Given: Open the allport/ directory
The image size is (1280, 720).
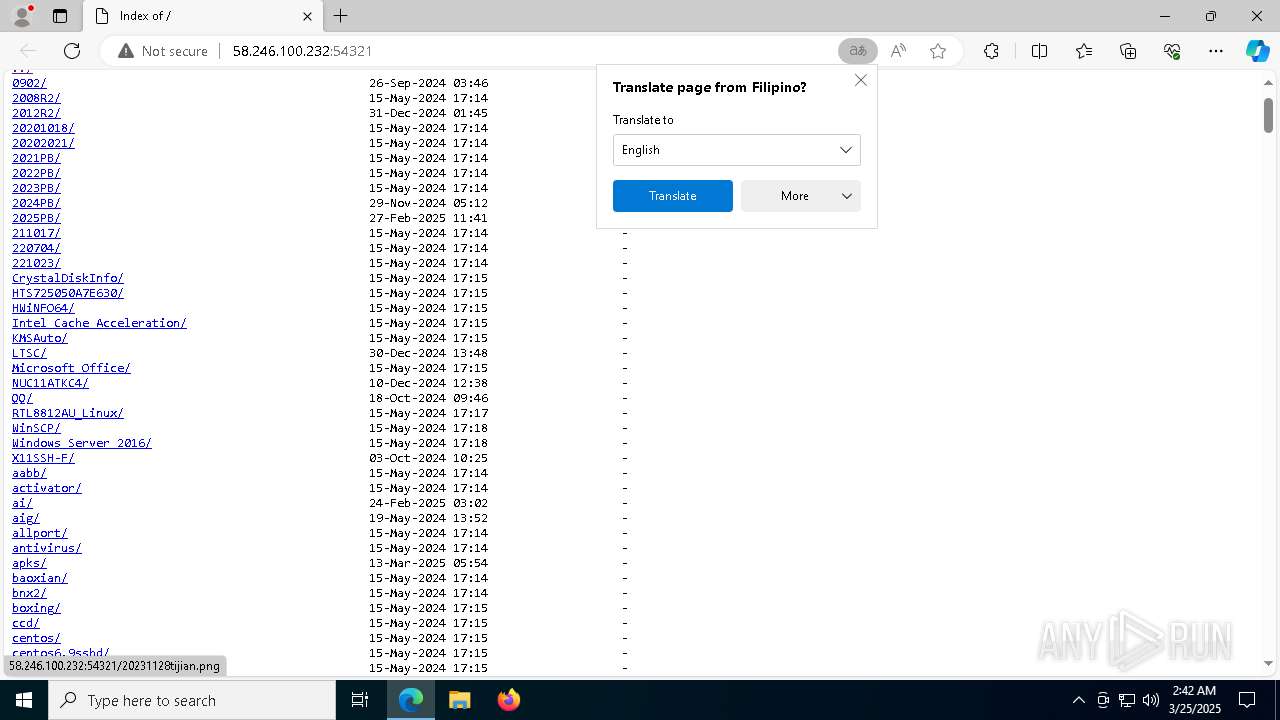Looking at the screenshot, I should 40,533.
